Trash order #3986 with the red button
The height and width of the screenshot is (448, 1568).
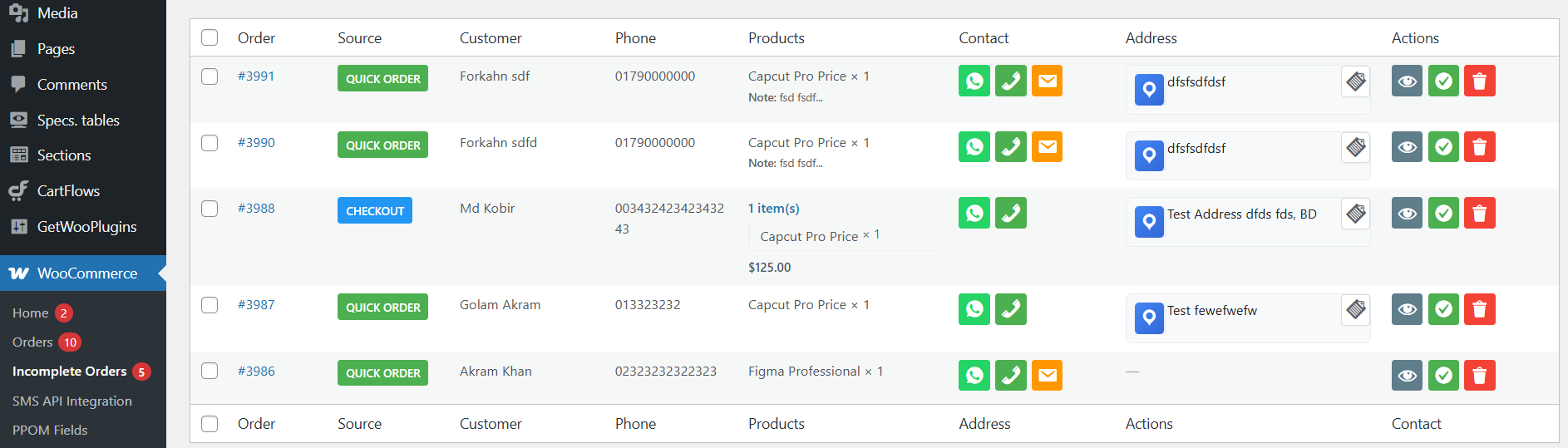point(1480,376)
